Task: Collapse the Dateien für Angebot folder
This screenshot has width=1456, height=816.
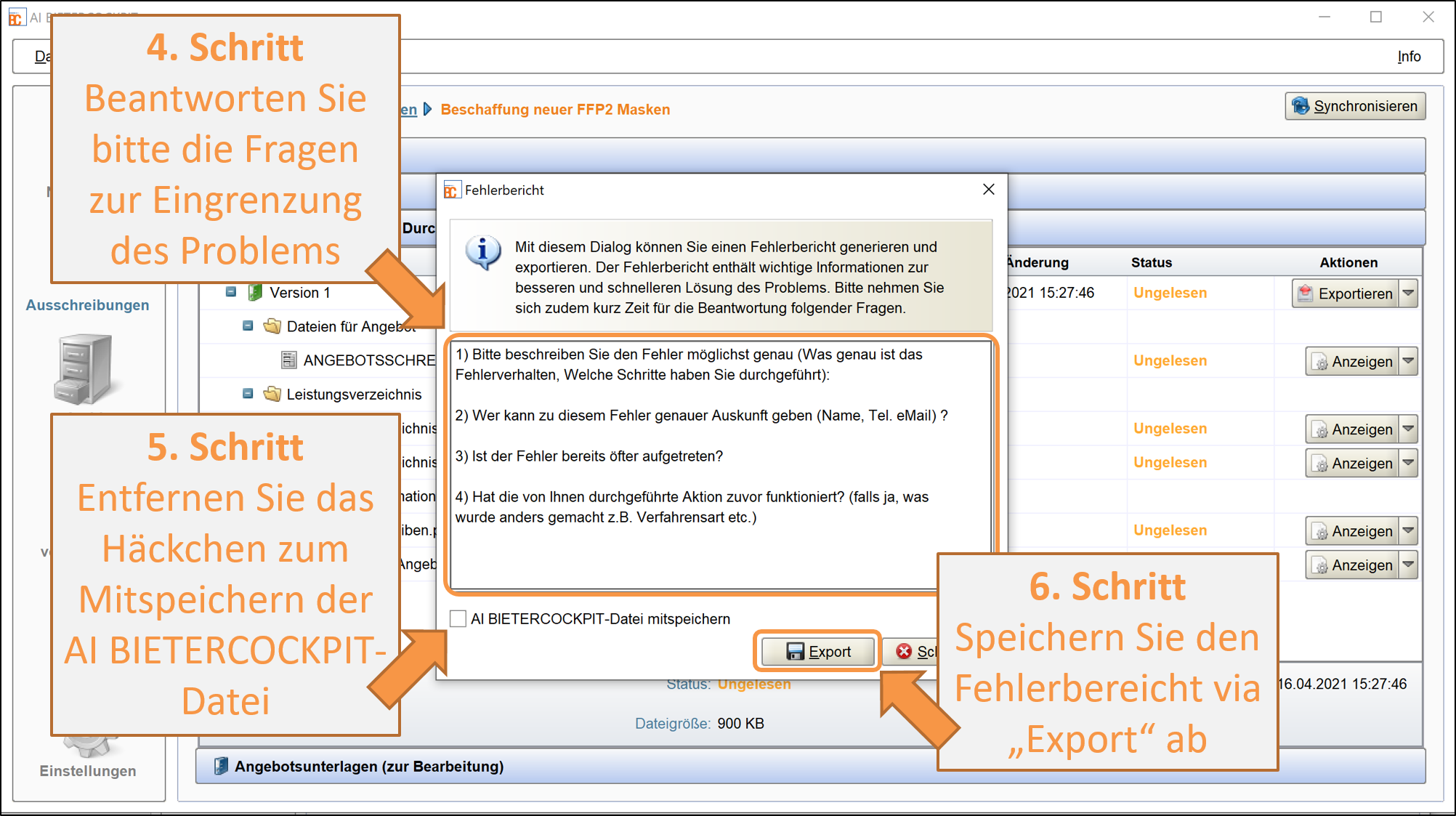Action: pyautogui.click(x=248, y=326)
